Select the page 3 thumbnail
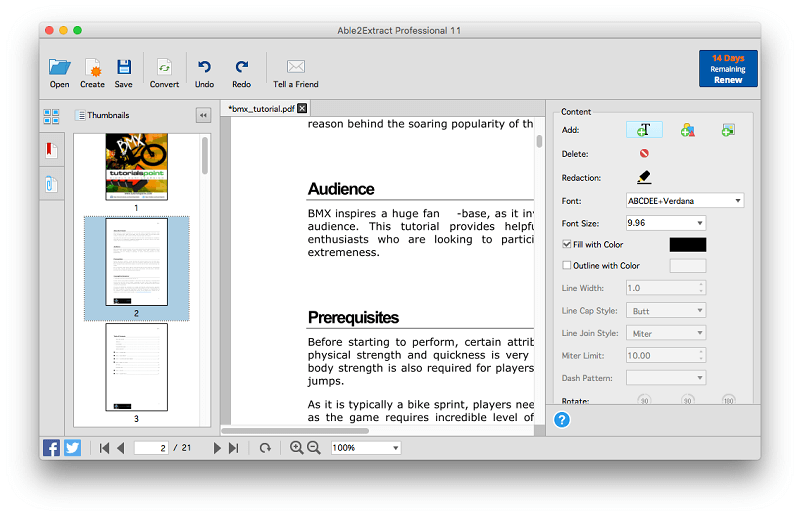800x516 pixels. [x=136, y=367]
